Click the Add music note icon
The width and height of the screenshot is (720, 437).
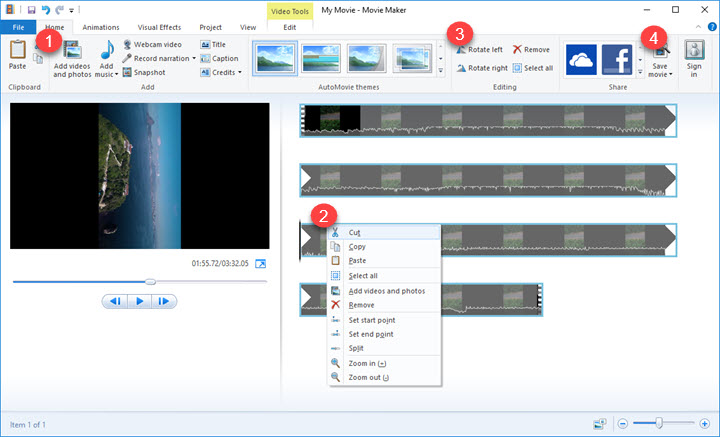[107, 50]
